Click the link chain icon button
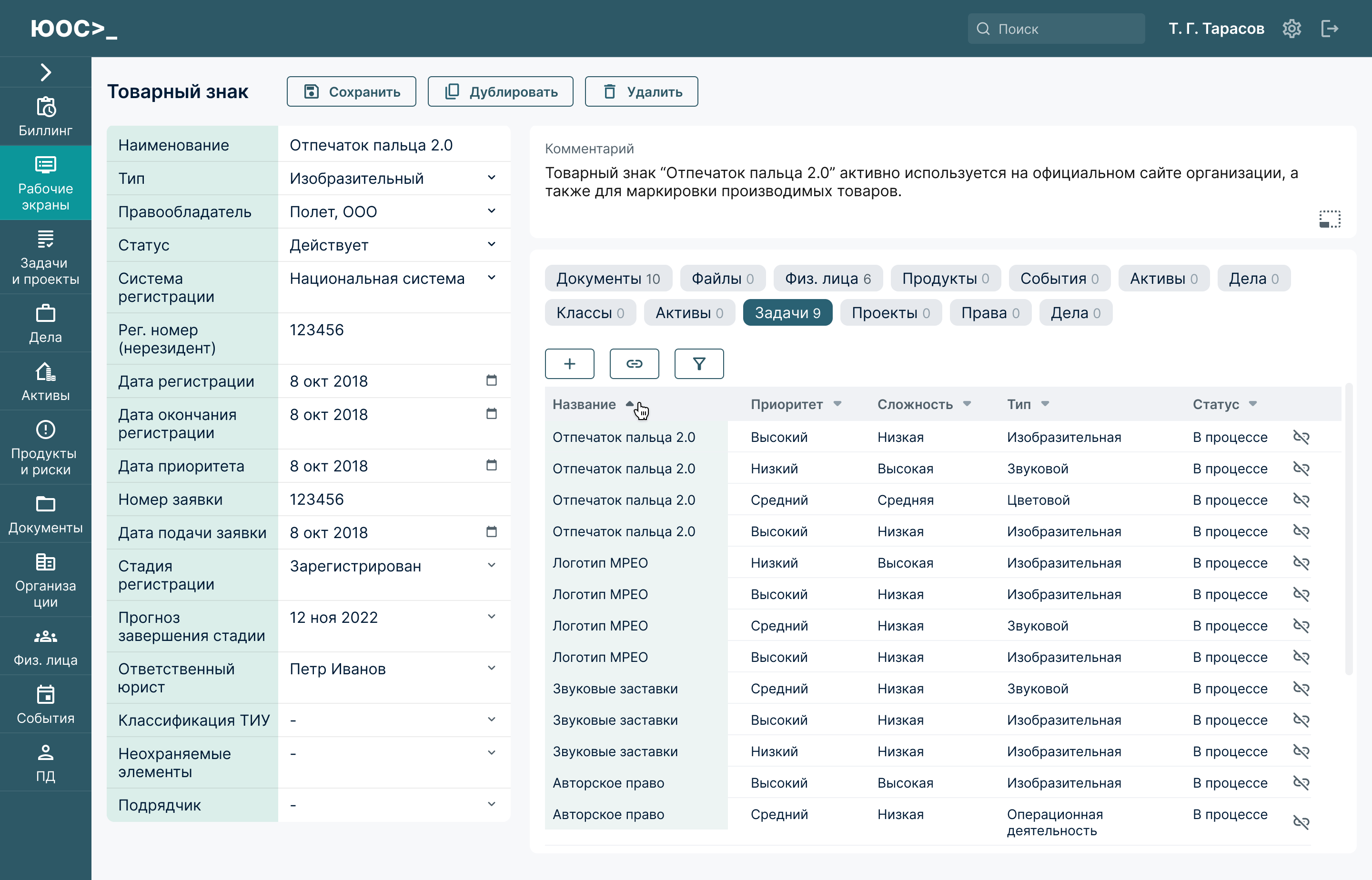Viewport: 1372px width, 880px height. (634, 364)
